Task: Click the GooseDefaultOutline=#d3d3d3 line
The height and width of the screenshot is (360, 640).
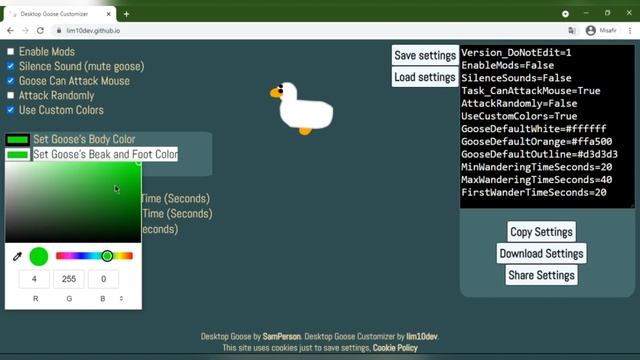Action: point(540,154)
